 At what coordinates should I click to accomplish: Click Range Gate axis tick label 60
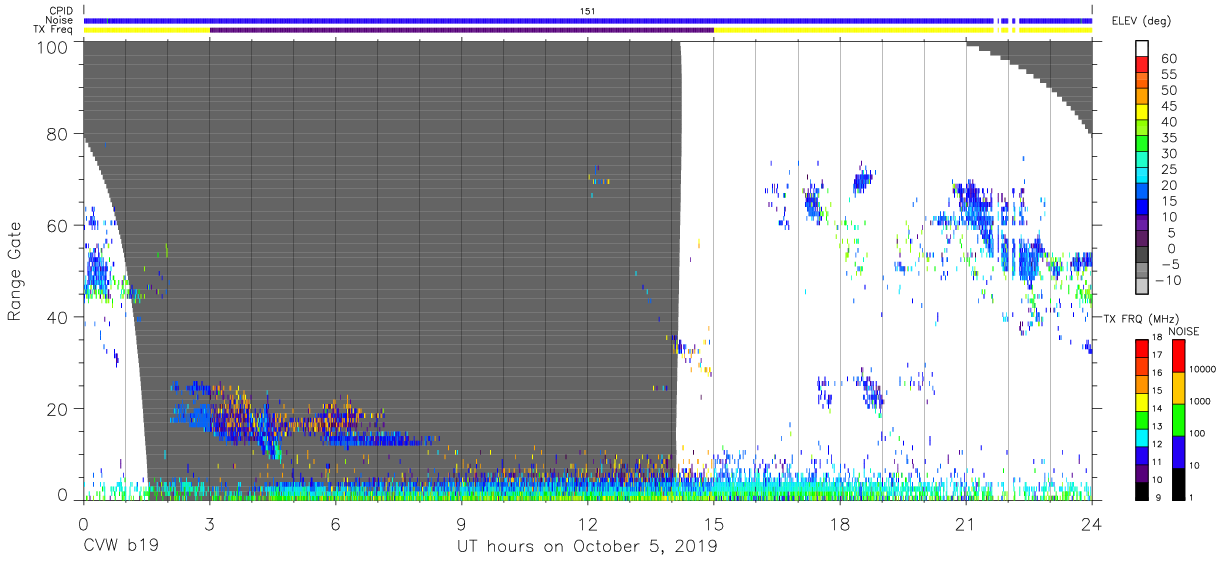(x=59, y=226)
